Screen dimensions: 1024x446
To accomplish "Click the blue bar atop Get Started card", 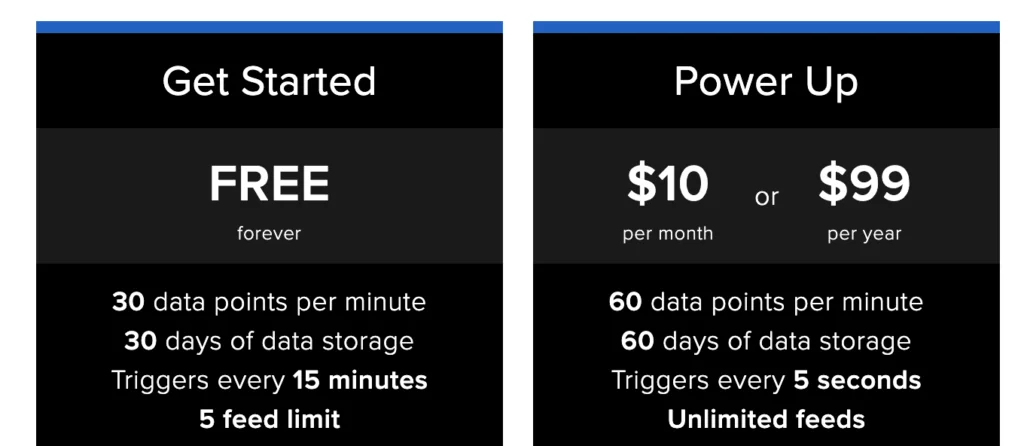I will click(x=269, y=27).
